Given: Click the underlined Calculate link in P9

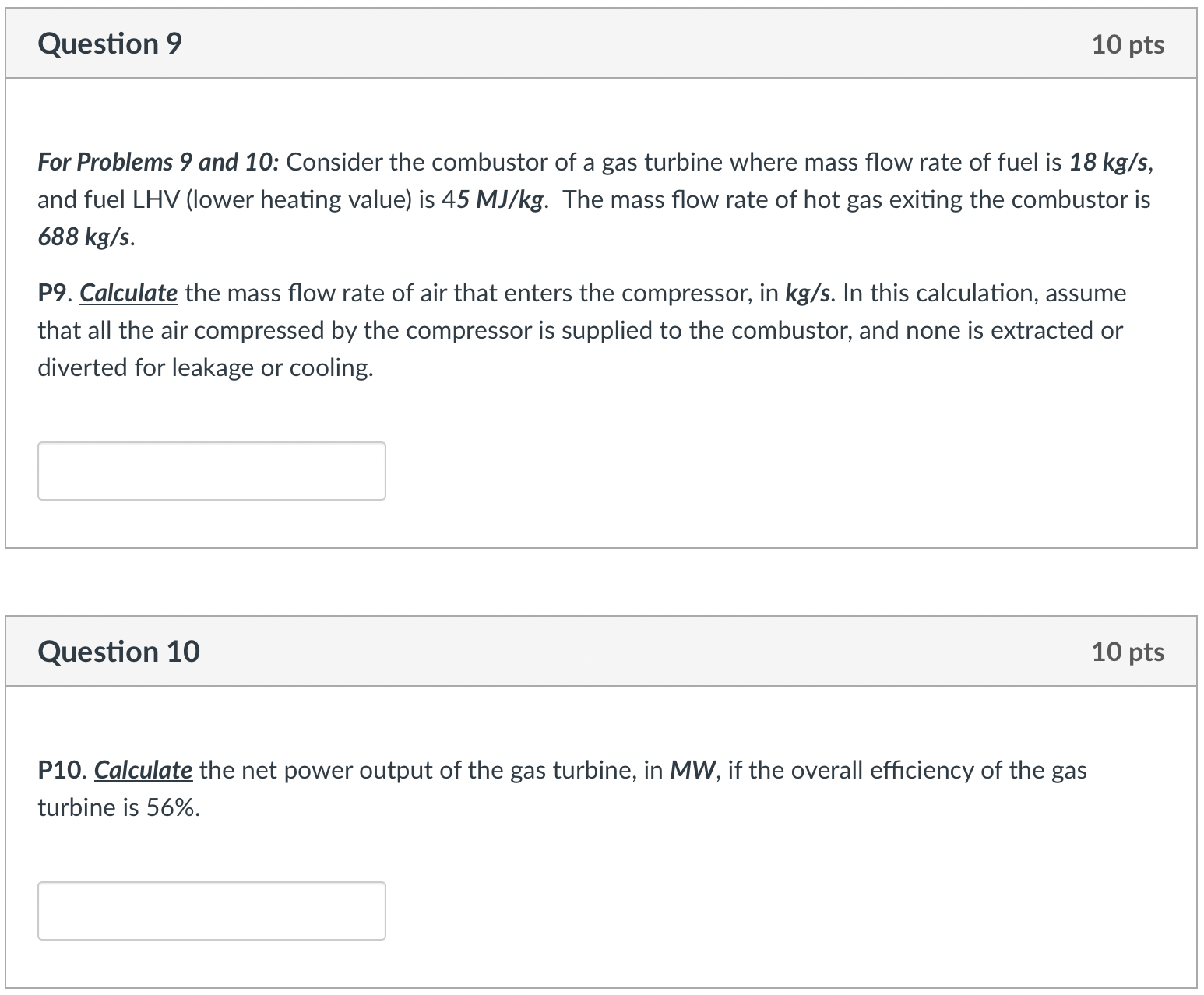Looking at the screenshot, I should click(128, 293).
